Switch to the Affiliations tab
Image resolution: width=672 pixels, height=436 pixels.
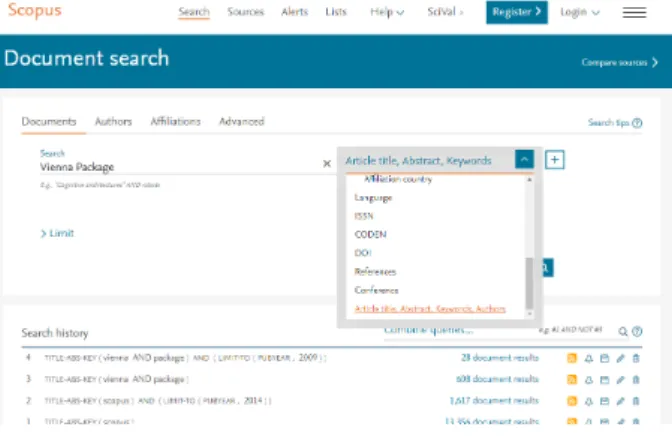(175, 122)
